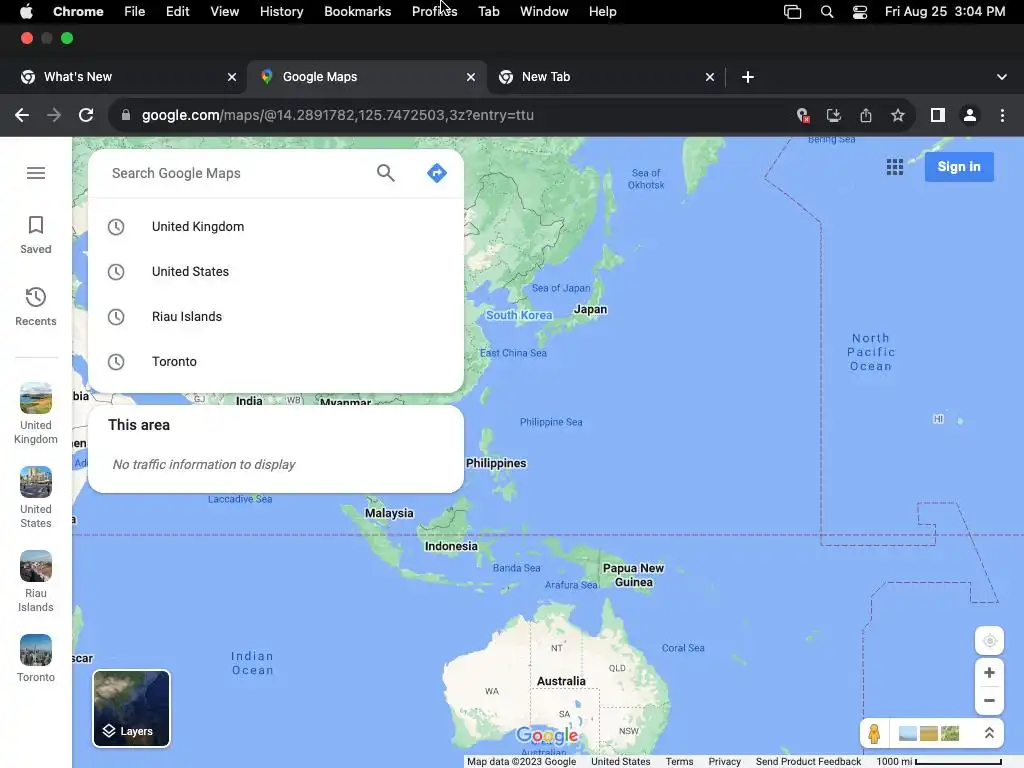Click the address bar URL
Viewport: 1024px width, 768px height.
click(x=338, y=116)
